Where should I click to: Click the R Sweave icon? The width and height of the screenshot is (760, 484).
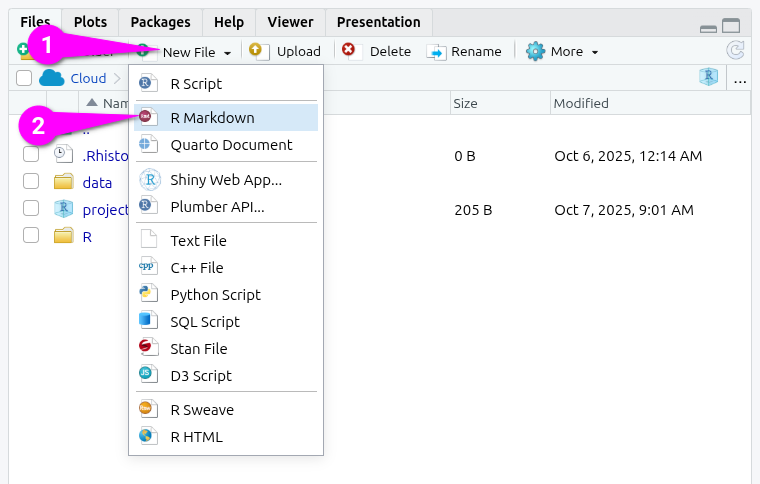point(148,409)
